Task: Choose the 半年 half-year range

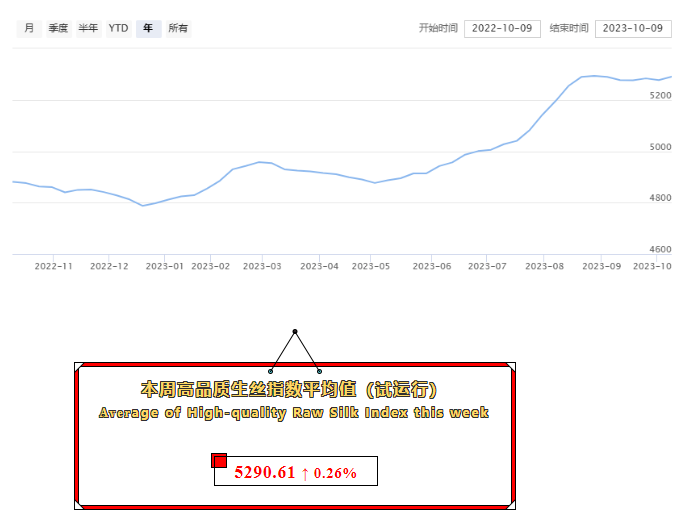Action: (x=88, y=28)
